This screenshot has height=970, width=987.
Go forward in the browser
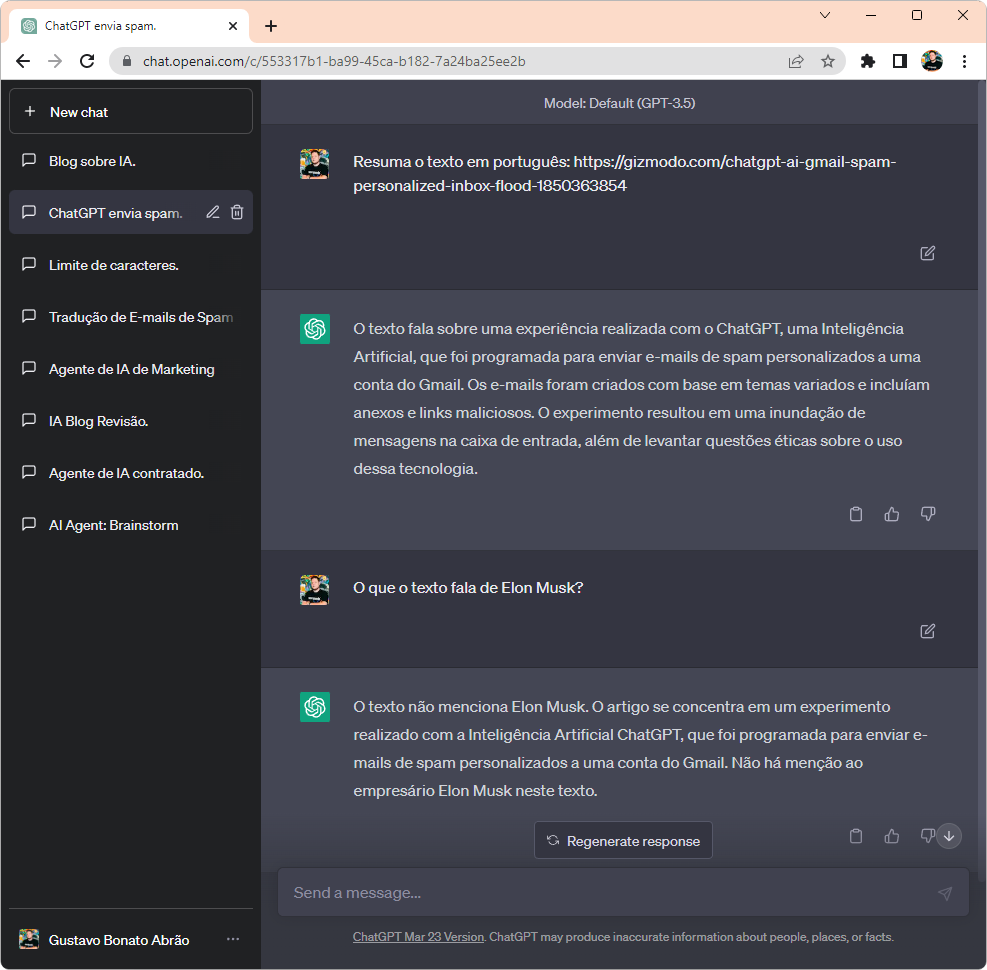tap(55, 61)
